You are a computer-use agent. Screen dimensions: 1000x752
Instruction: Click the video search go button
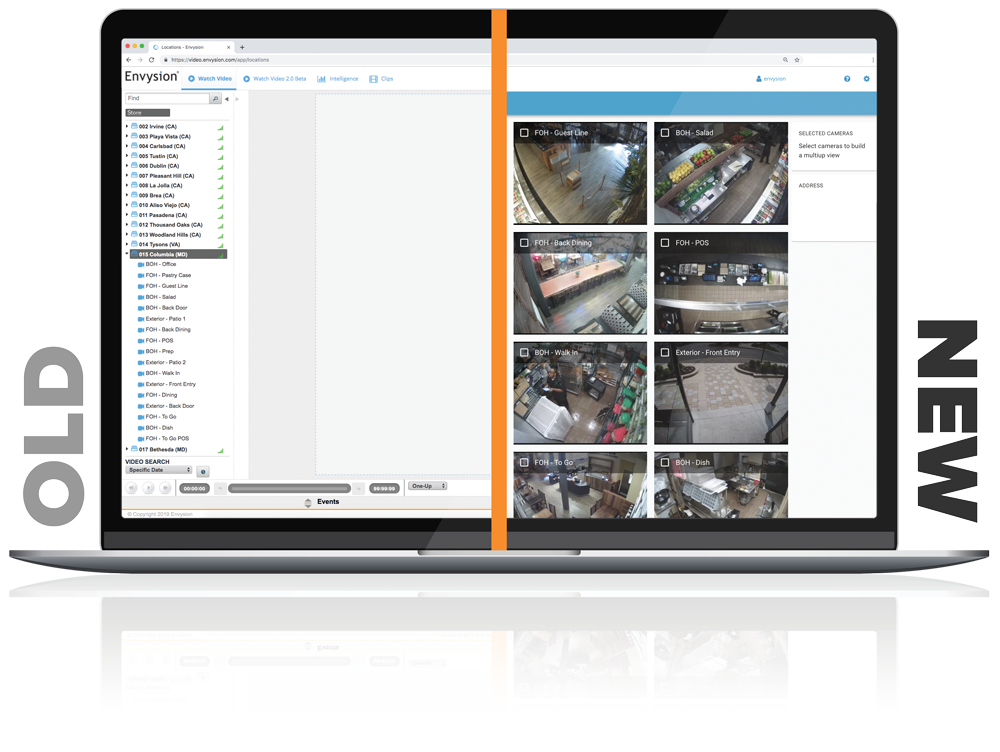coord(203,472)
